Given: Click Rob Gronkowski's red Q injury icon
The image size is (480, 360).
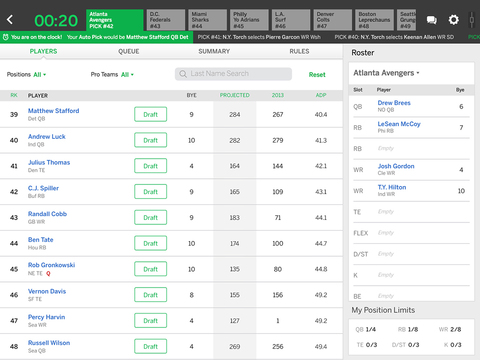Looking at the screenshot, I should tap(48, 273).
